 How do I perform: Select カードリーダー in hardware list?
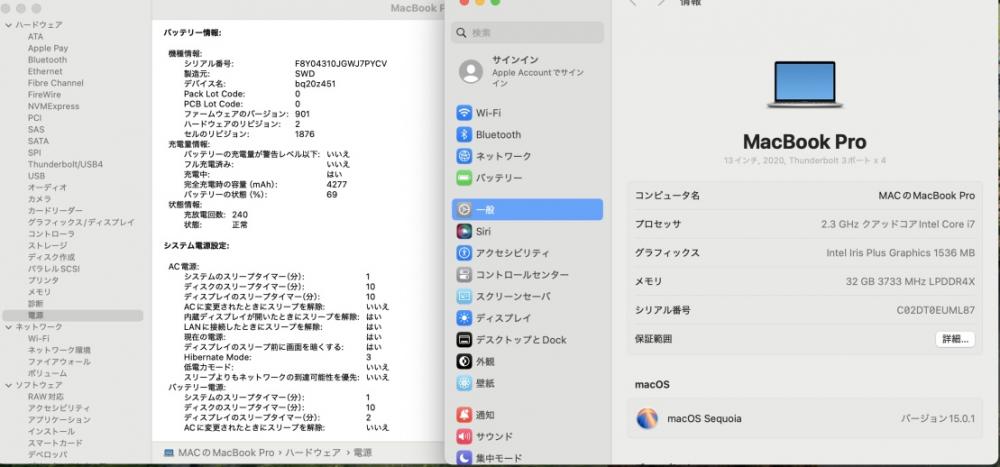[x=55, y=211]
